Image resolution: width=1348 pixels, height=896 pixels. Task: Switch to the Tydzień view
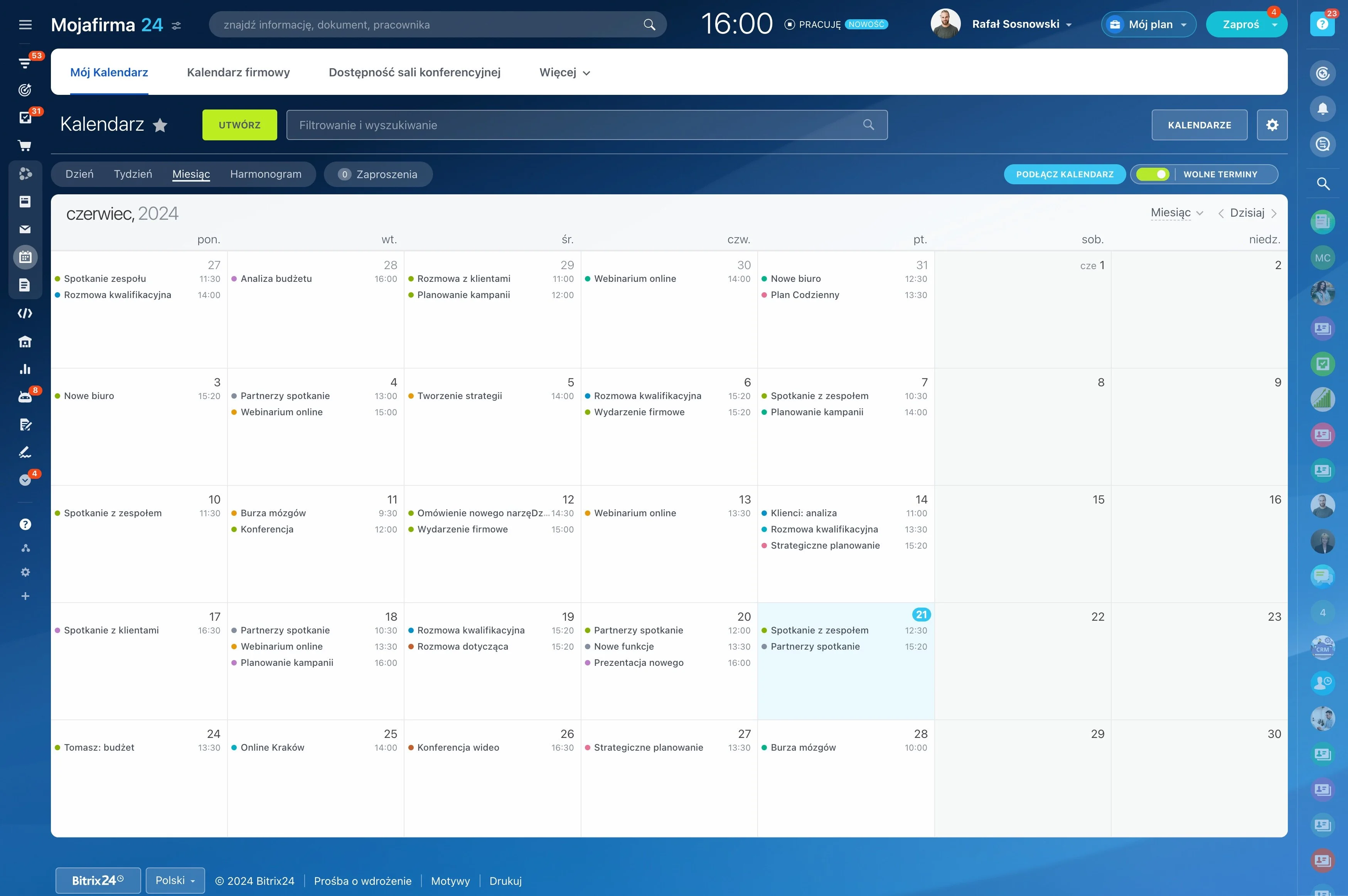[133, 174]
